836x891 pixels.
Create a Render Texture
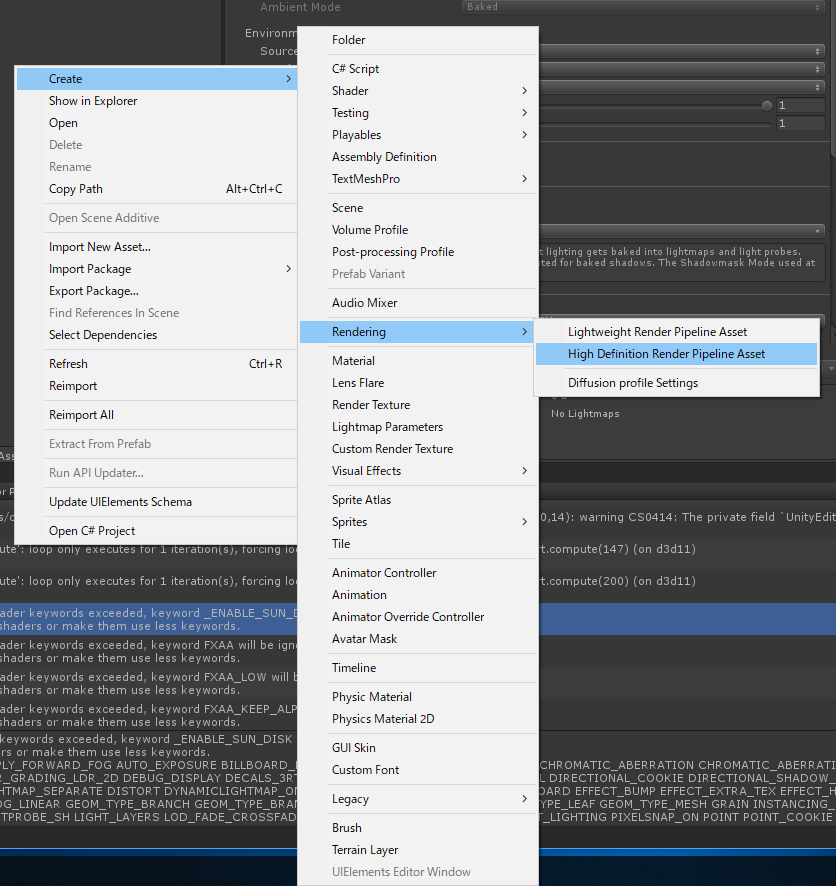pos(418,405)
